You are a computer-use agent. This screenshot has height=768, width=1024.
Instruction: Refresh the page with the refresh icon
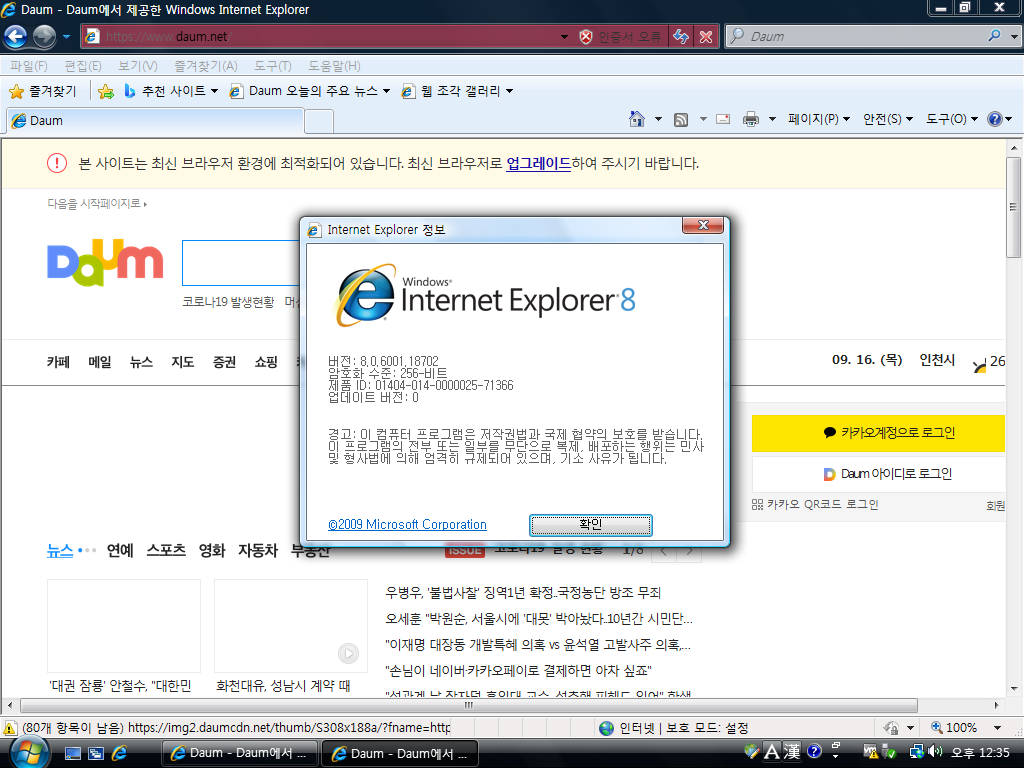(681, 37)
